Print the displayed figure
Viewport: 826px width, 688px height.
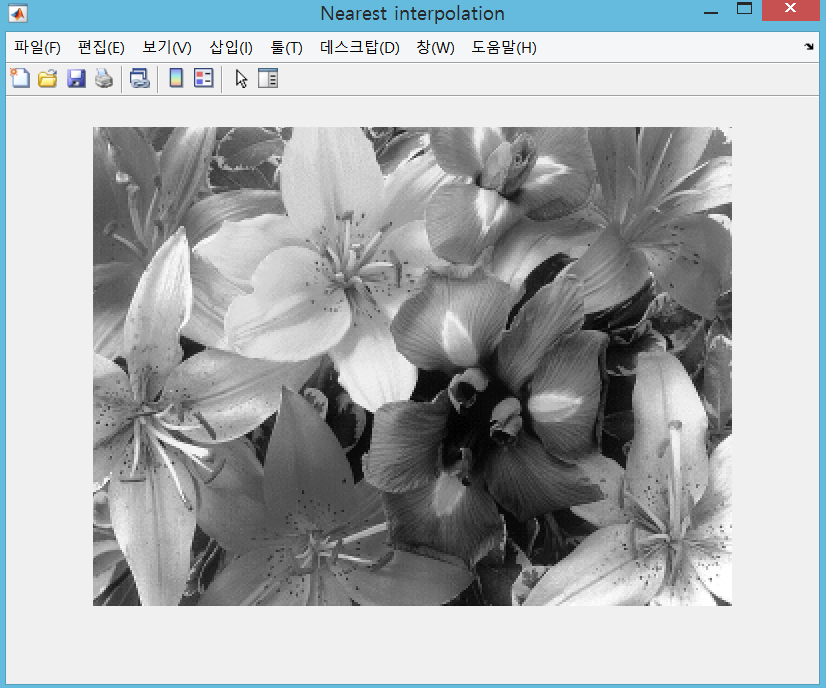coord(103,78)
